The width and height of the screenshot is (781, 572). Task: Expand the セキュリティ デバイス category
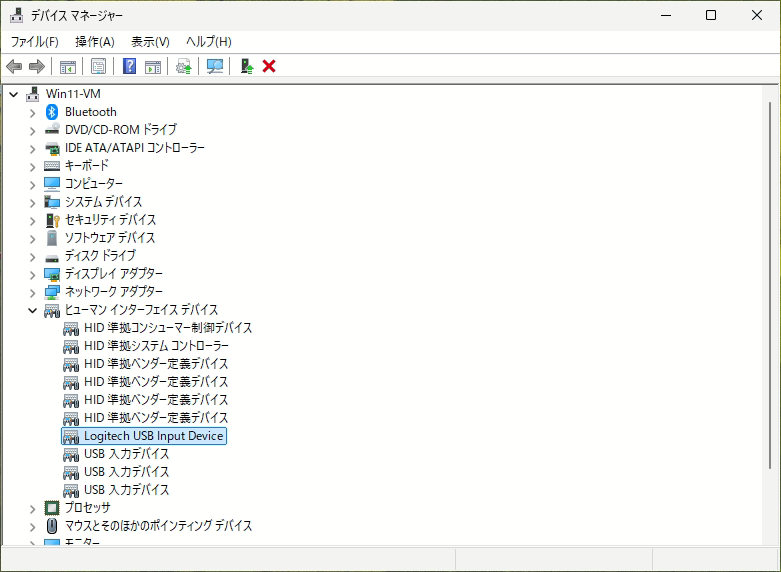[33, 221]
